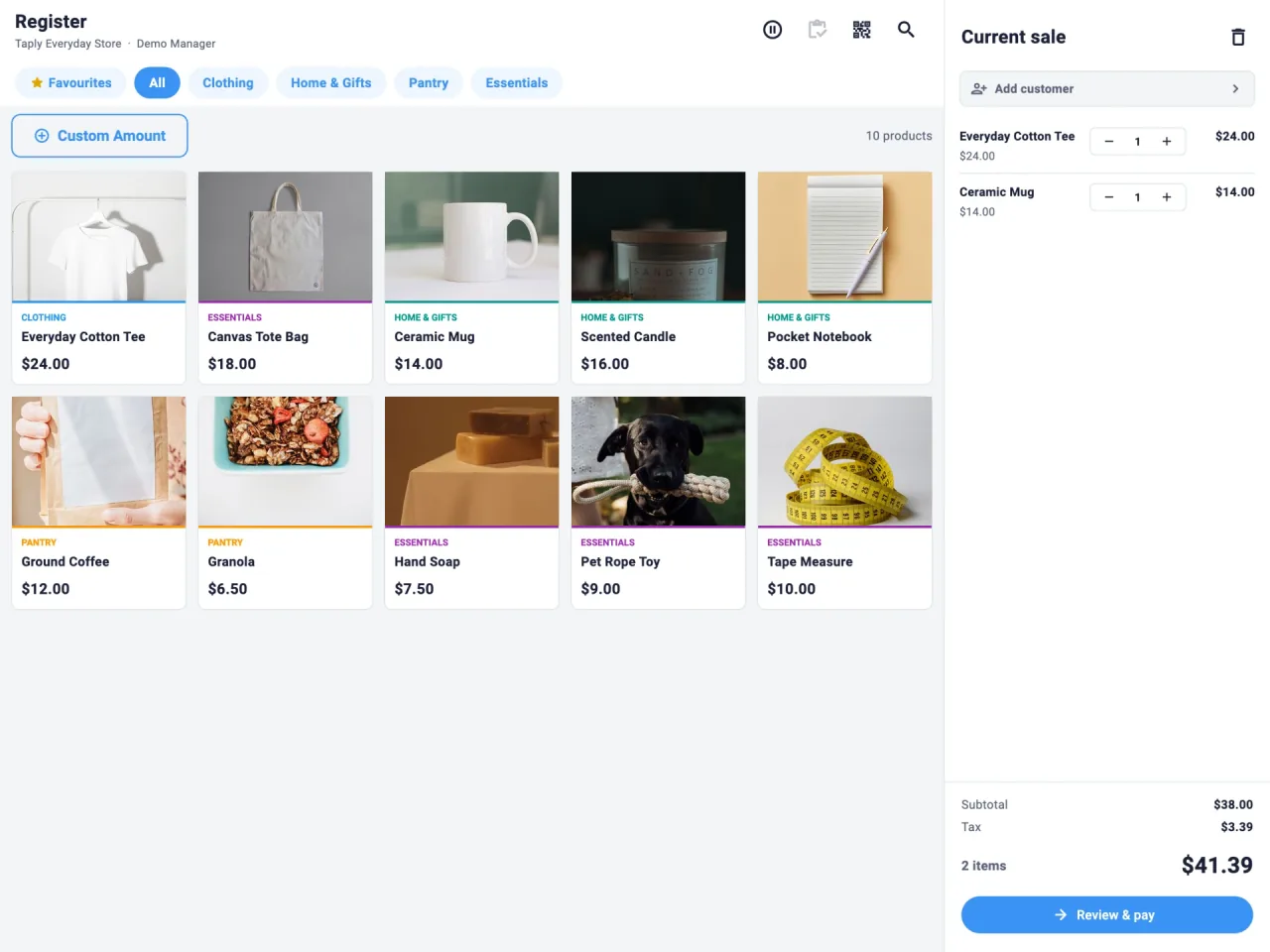1270x952 pixels.
Task: Click the $3.39 tax value
Action: 1237,827
